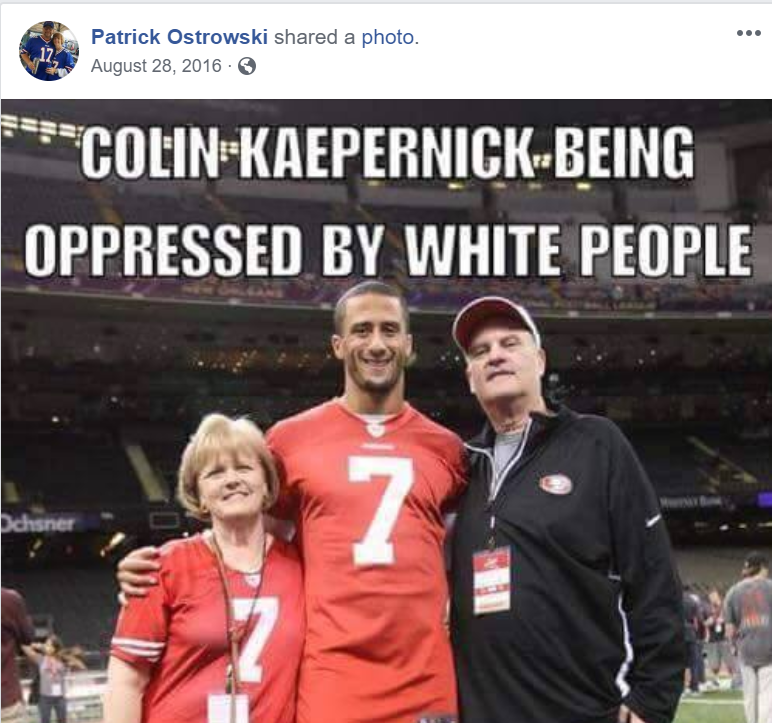Open the August 28, 2016 timestamp
This screenshot has height=723, width=772.
tap(156, 66)
